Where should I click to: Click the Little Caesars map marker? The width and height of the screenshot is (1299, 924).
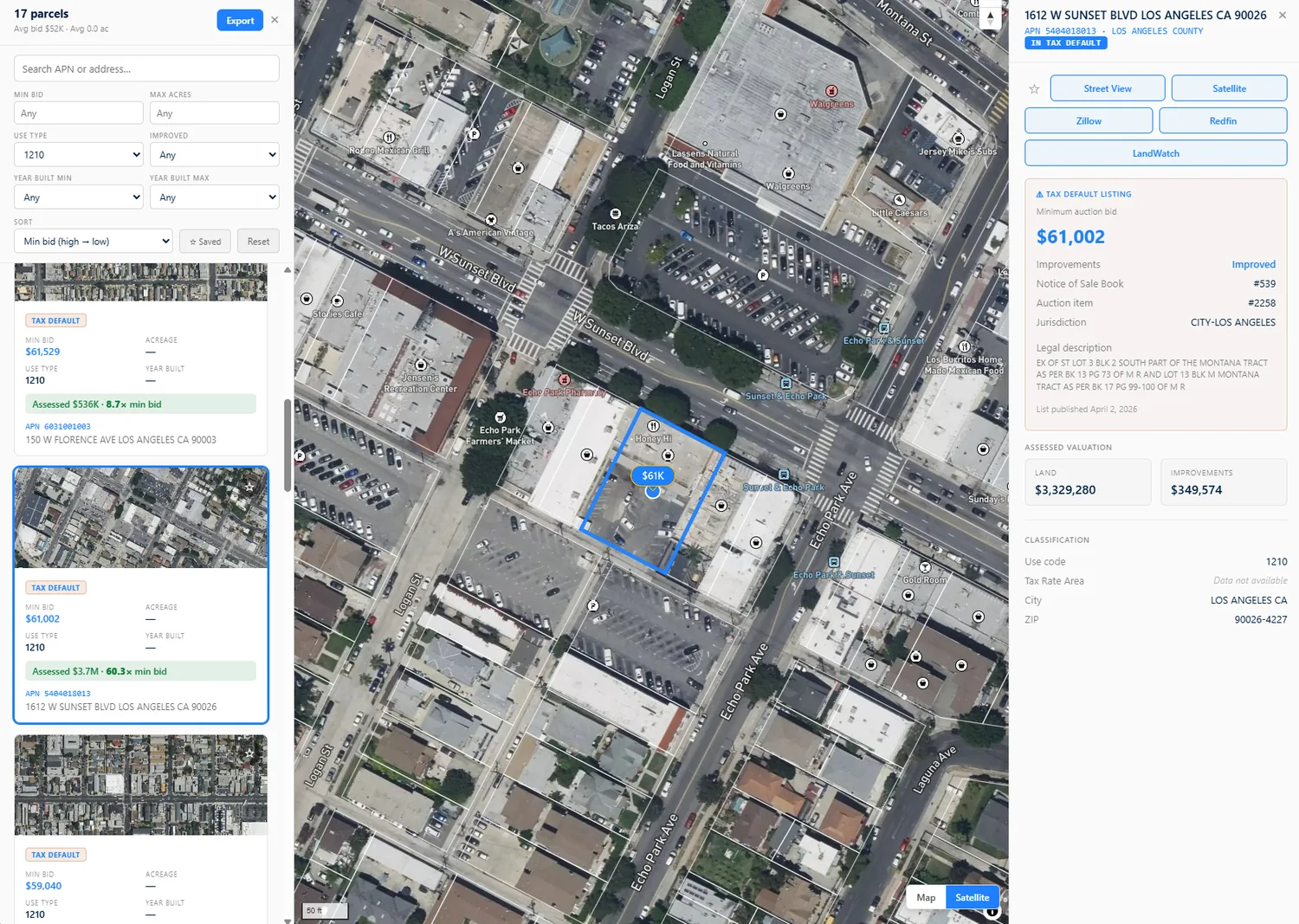899,200
